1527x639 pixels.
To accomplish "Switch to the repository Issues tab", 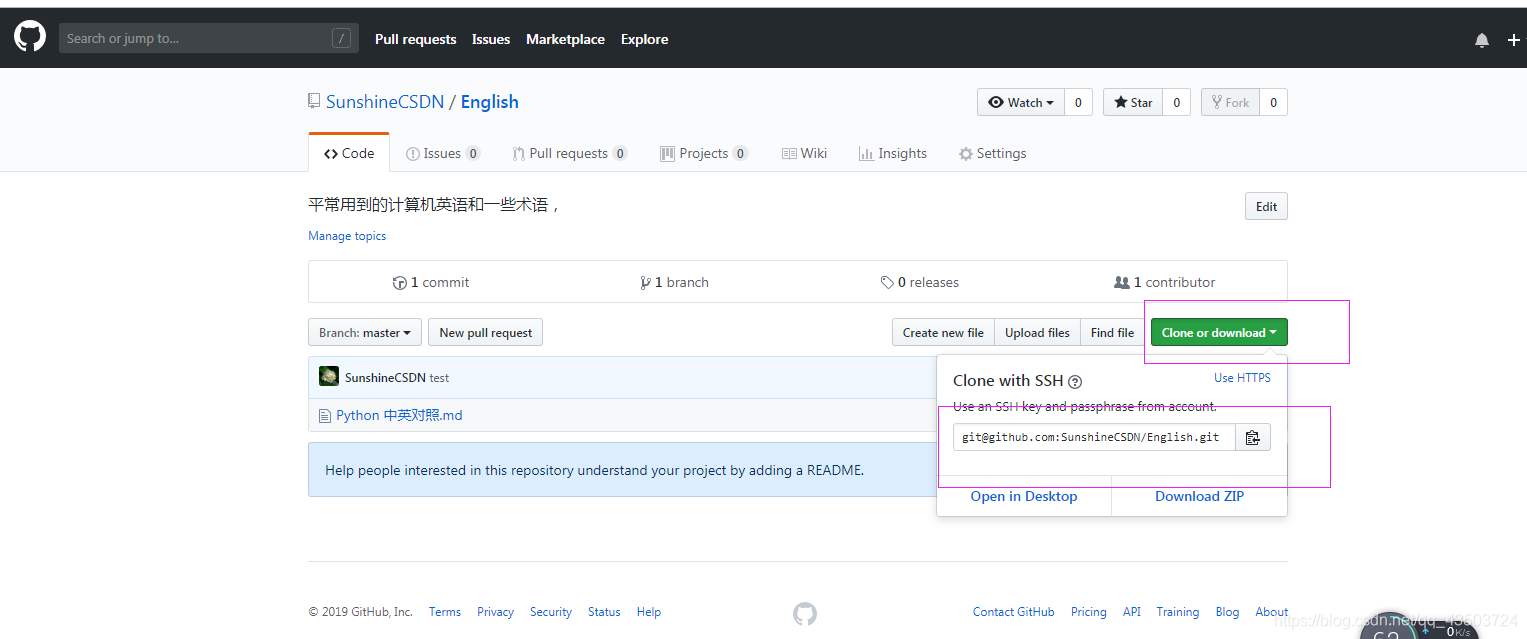I will (x=443, y=153).
